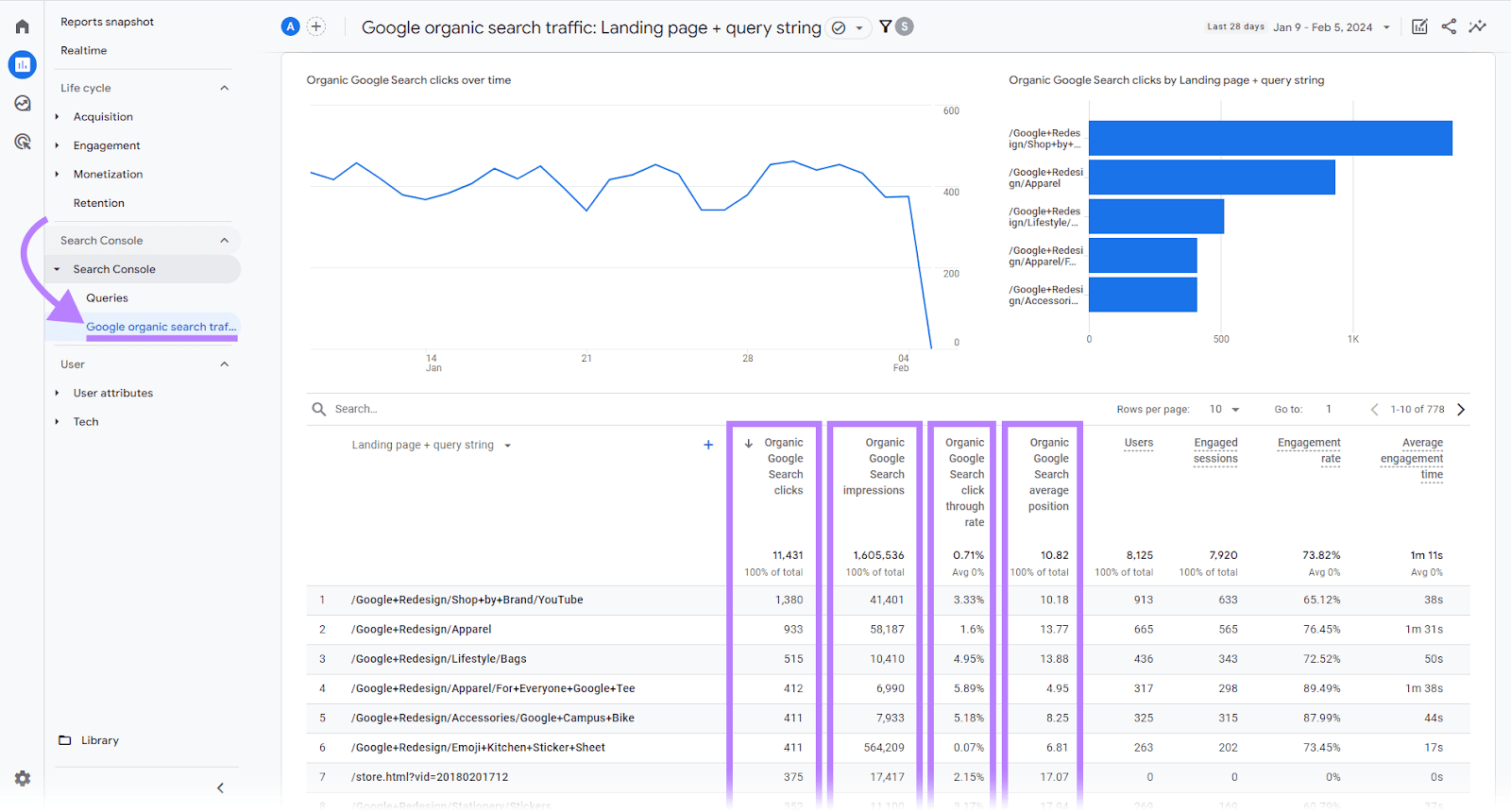Screen dimensions: 1511x812
Task: Click row /Google+Redesign/Shop+by+Brand/YouTube
Action: tap(888, 601)
